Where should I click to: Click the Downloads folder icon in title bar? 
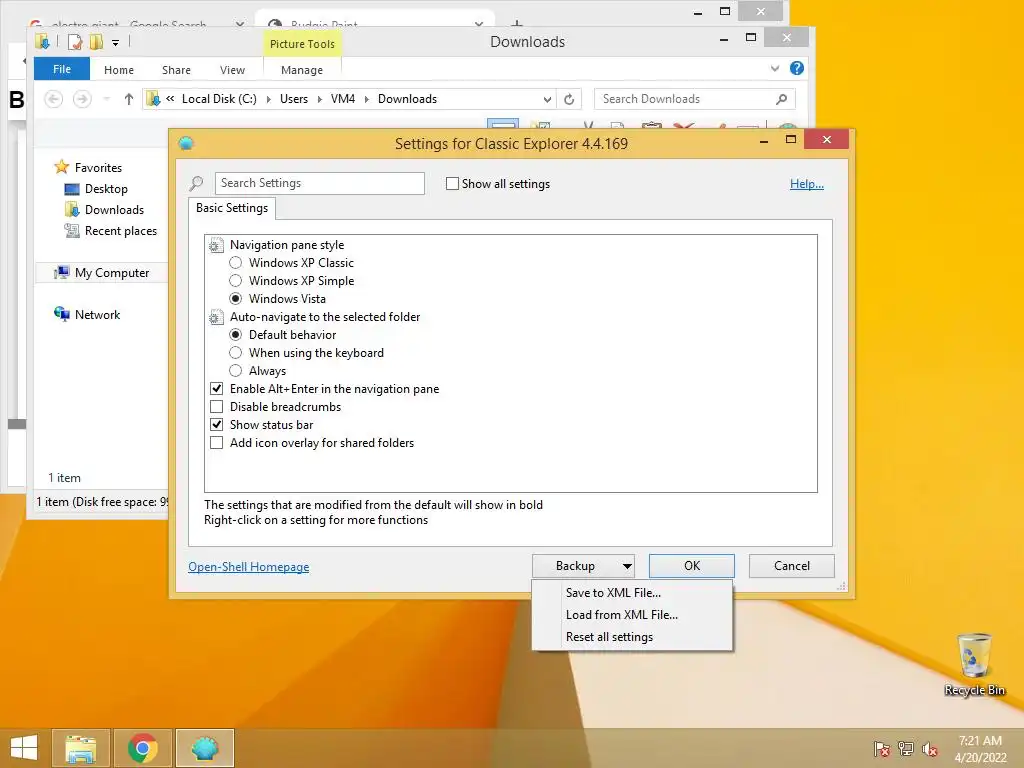42,42
